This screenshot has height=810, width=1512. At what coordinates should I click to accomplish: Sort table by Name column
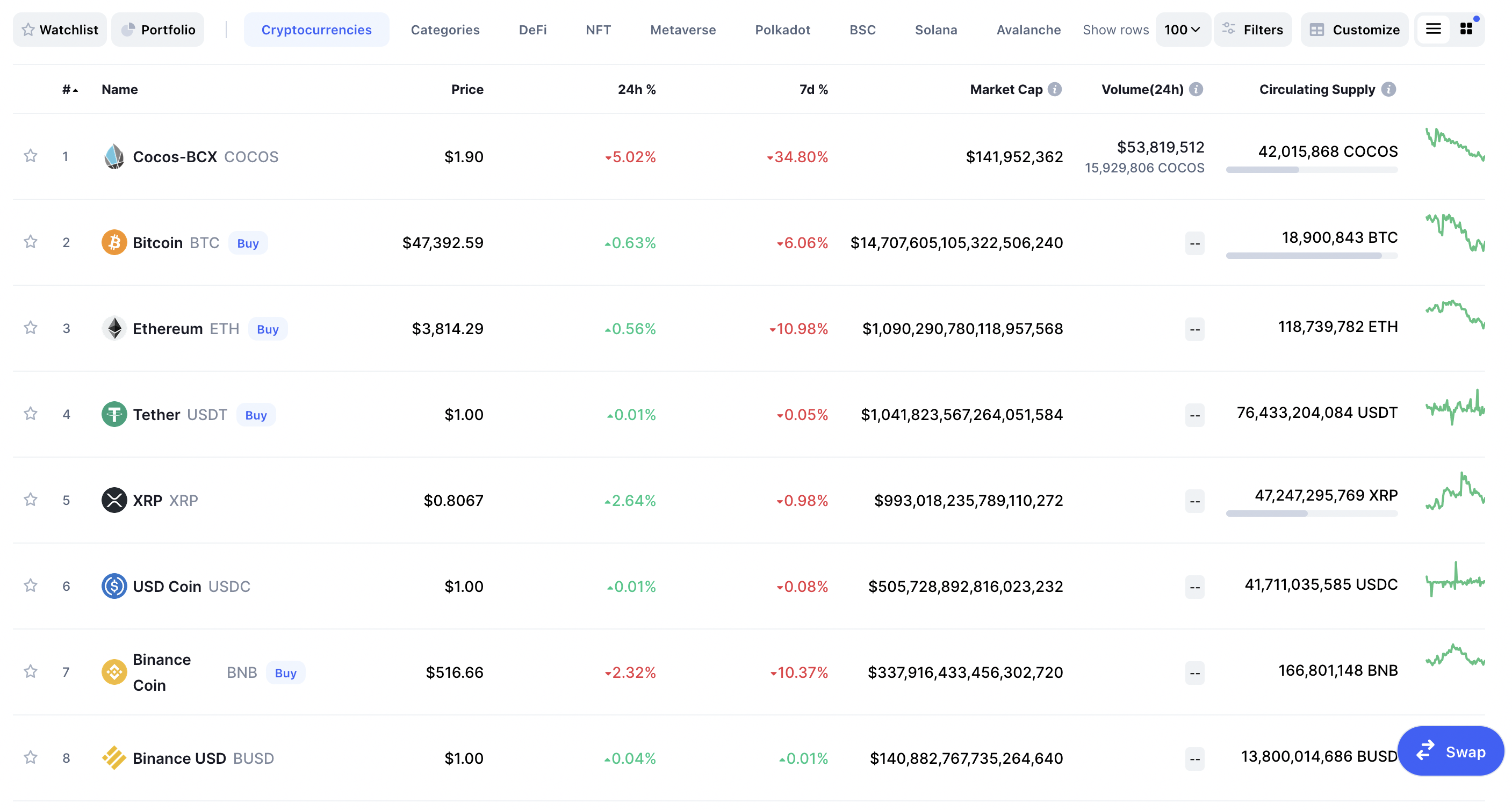point(120,89)
